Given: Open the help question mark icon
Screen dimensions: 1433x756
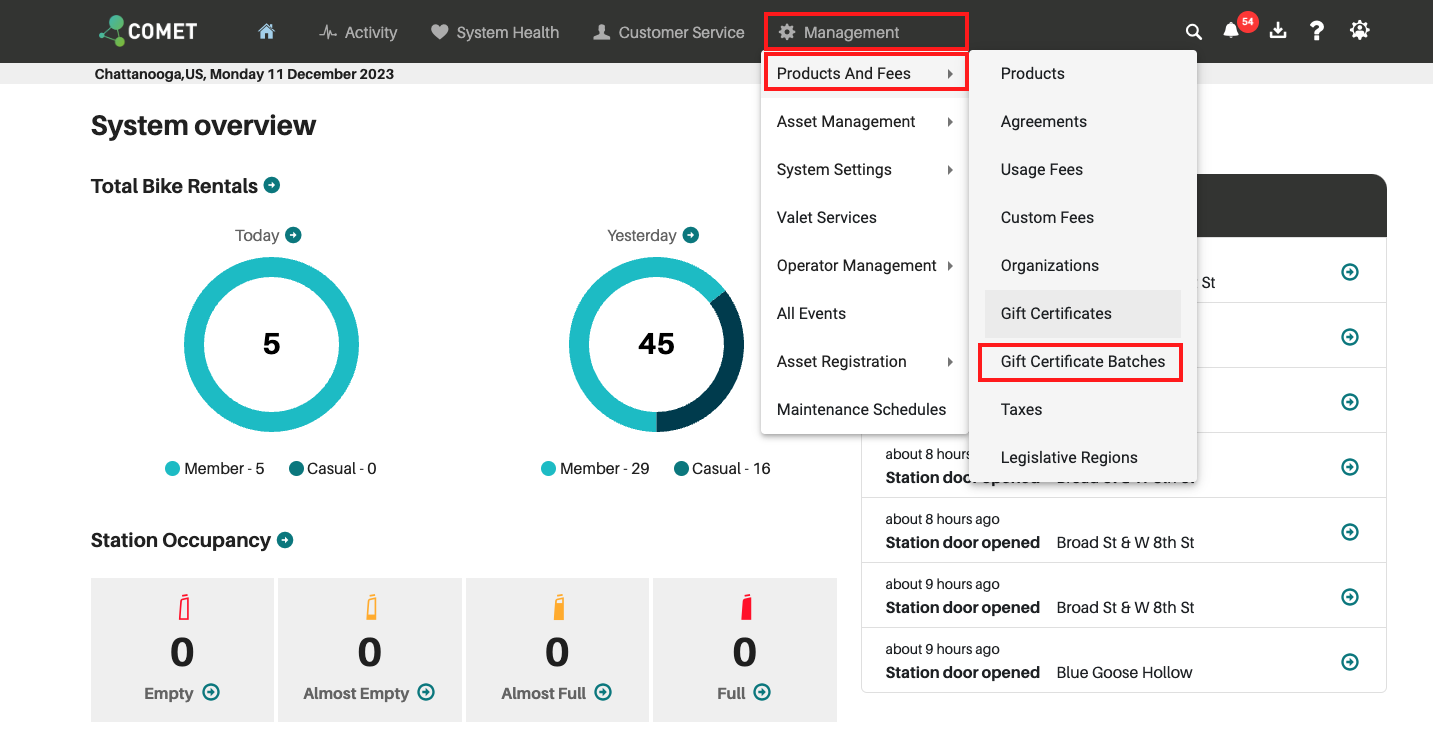Looking at the screenshot, I should pos(1317,31).
